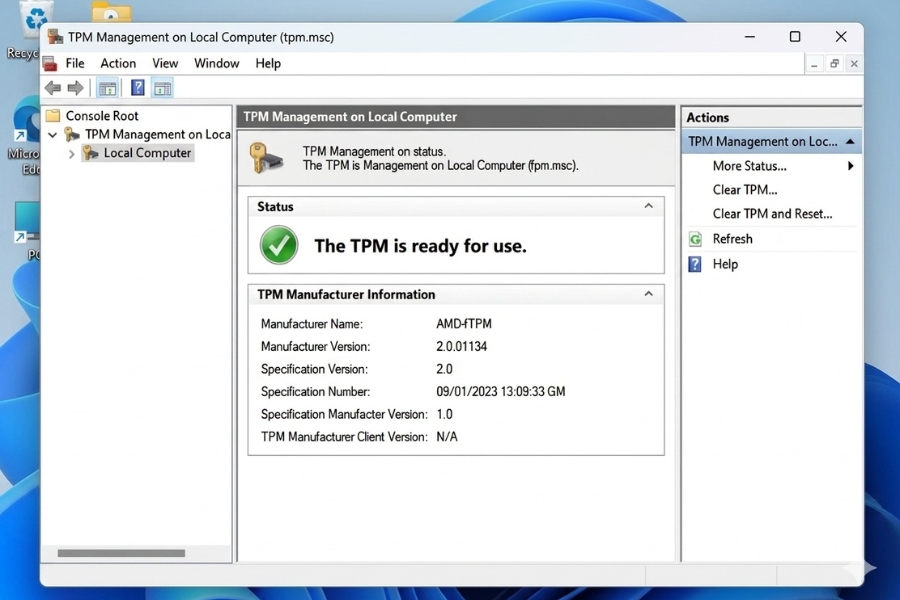Click Clear TPM... action

[x=745, y=189]
